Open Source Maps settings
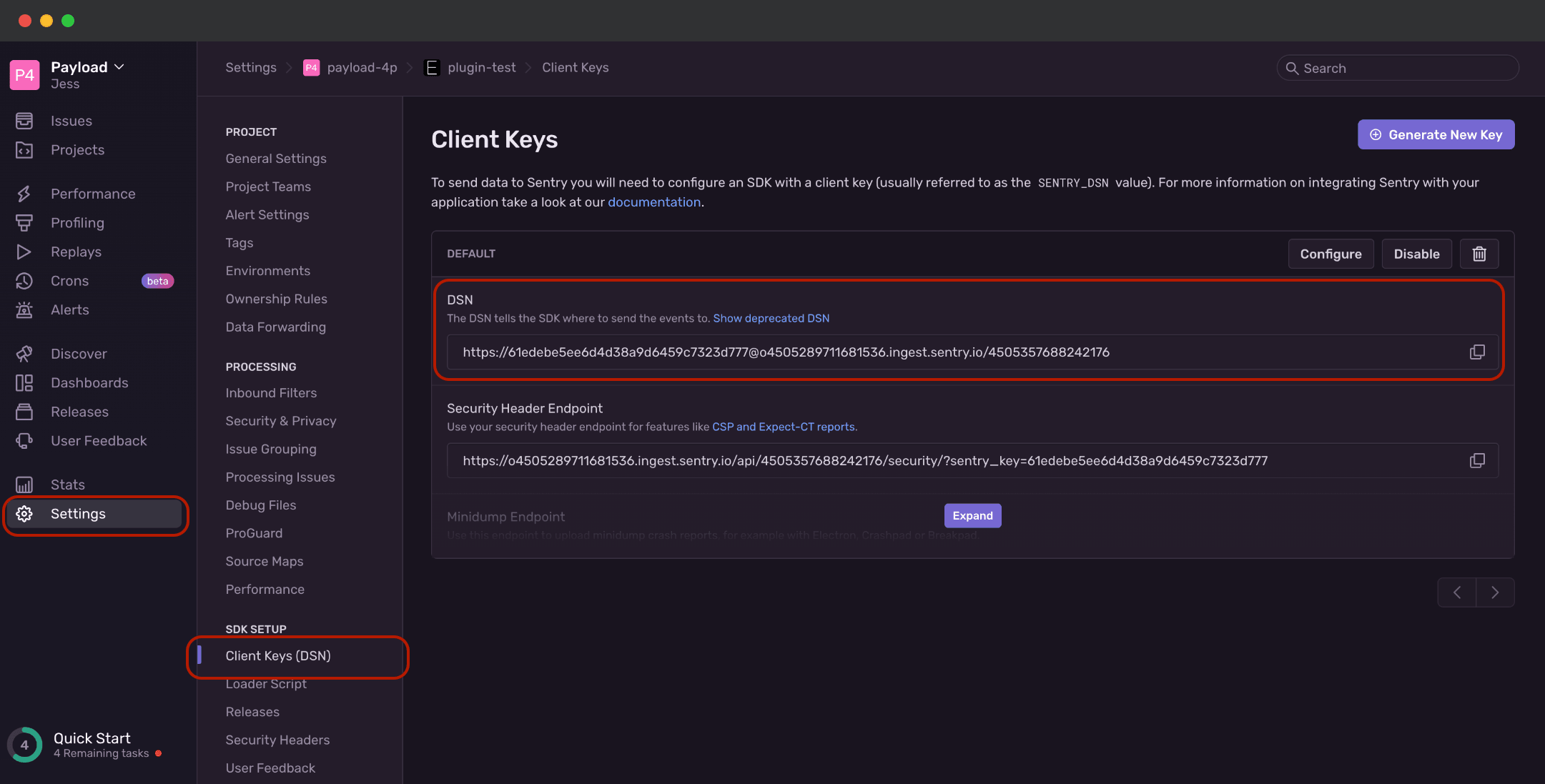Screen dimensions: 1545x784 [265, 562]
